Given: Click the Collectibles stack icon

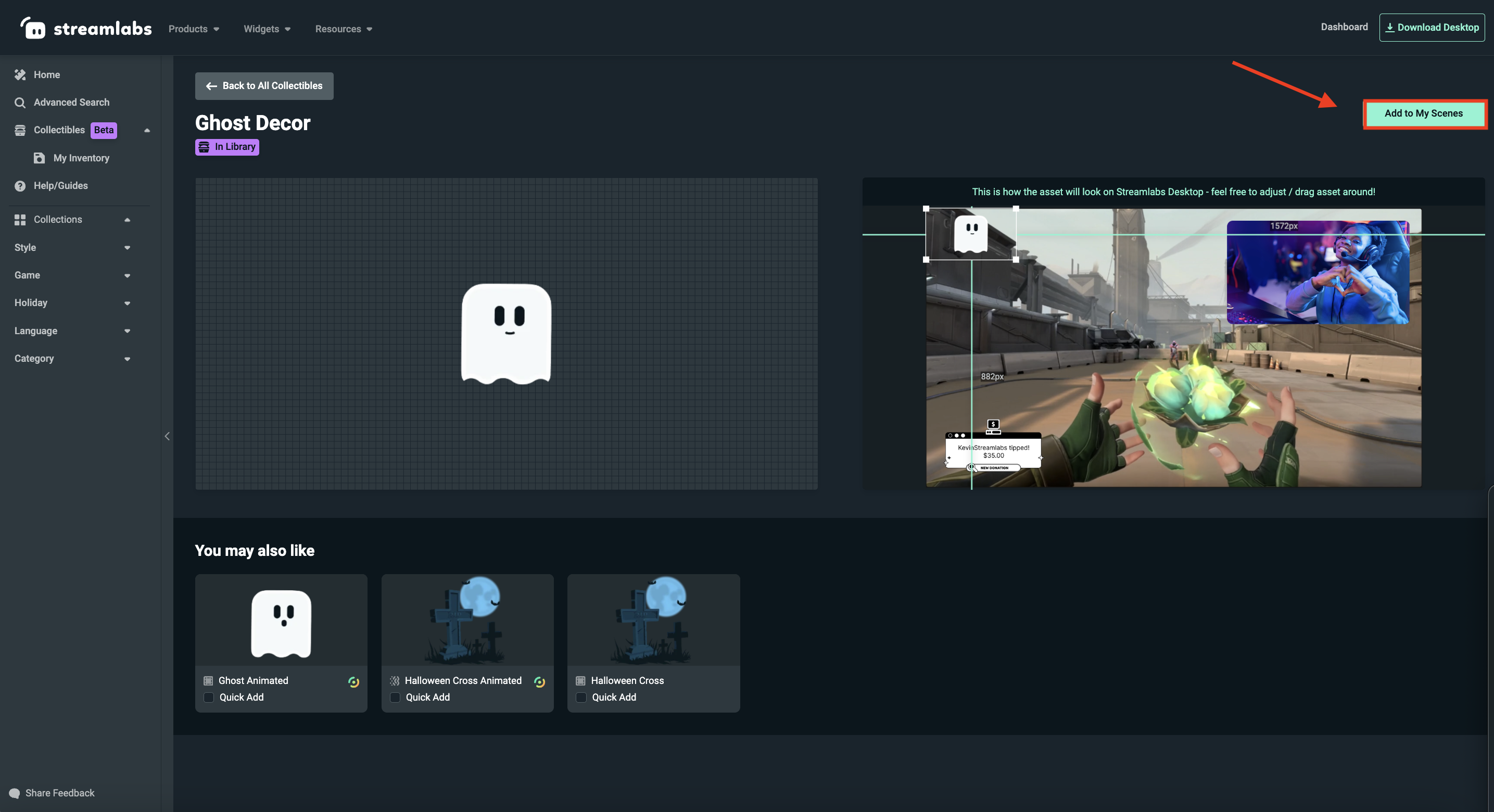Looking at the screenshot, I should 20,130.
